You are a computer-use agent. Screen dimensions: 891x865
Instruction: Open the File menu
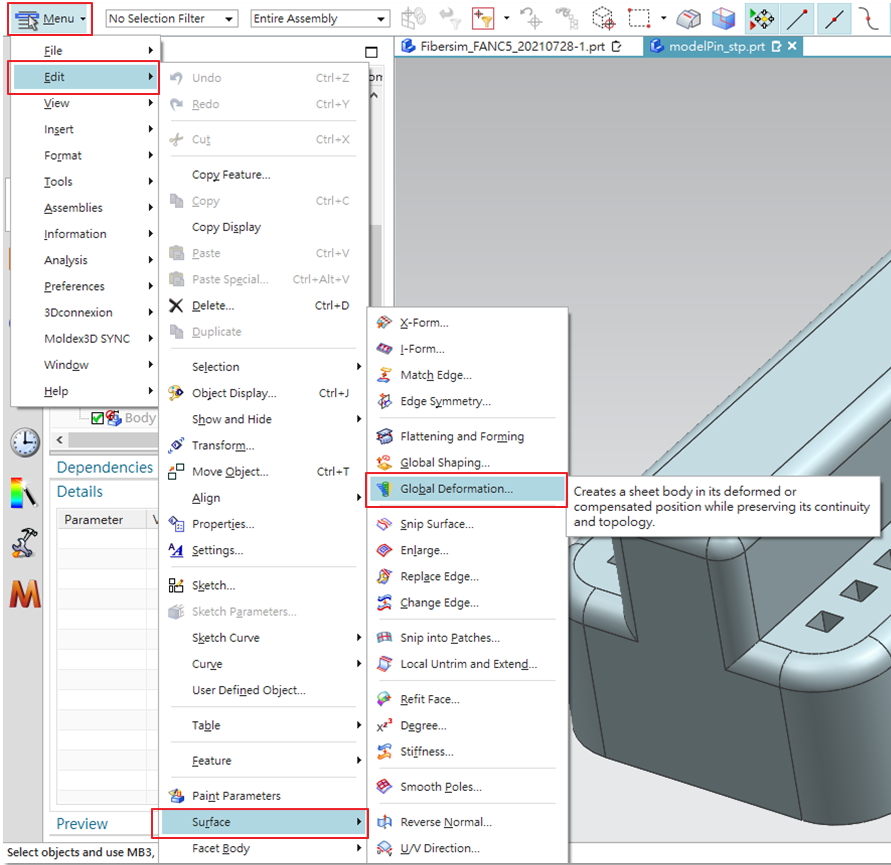[x=84, y=51]
